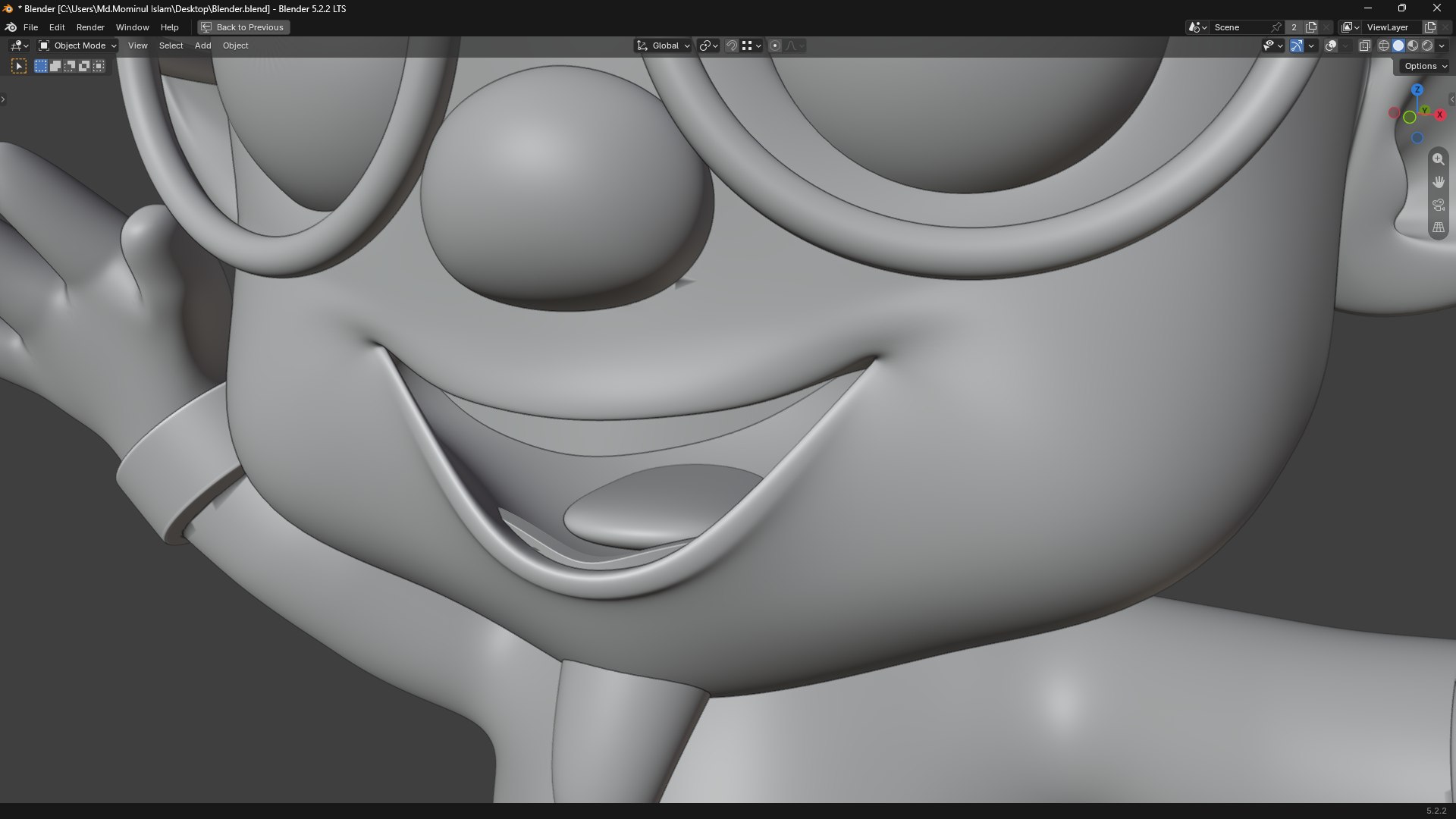Switch to Wireframe viewport shading
Image resolution: width=1456 pixels, height=819 pixels.
click(1384, 45)
